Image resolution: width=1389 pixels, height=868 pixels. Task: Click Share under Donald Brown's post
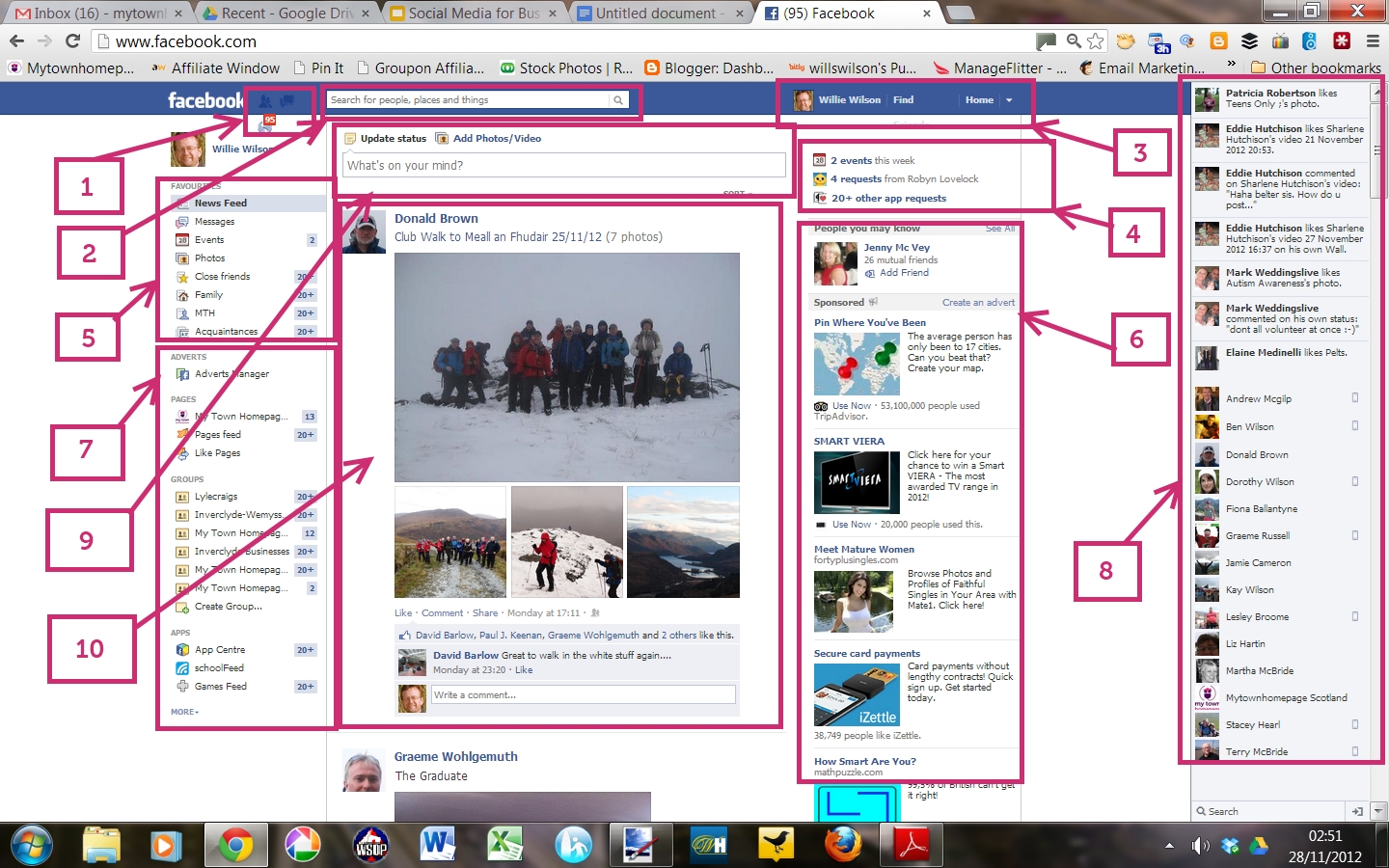tap(485, 613)
